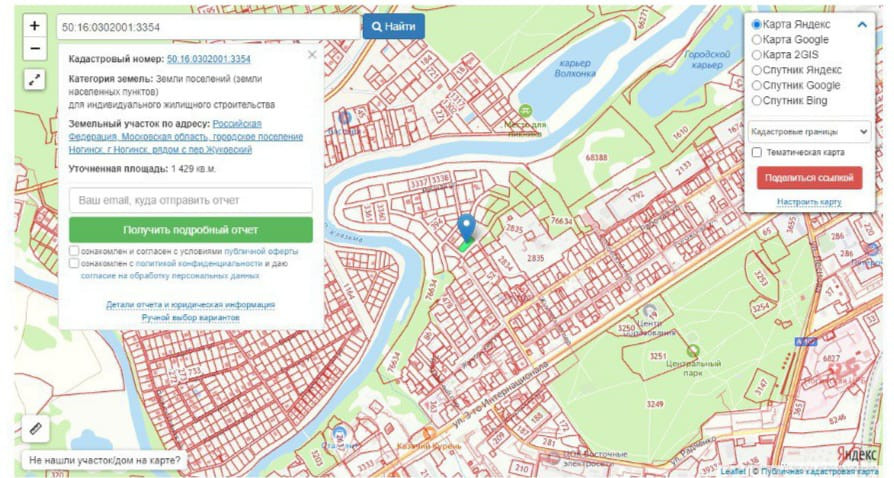Select Спутник Яндекс radio option
Viewport: 894px width, 478px height.
tap(757, 70)
